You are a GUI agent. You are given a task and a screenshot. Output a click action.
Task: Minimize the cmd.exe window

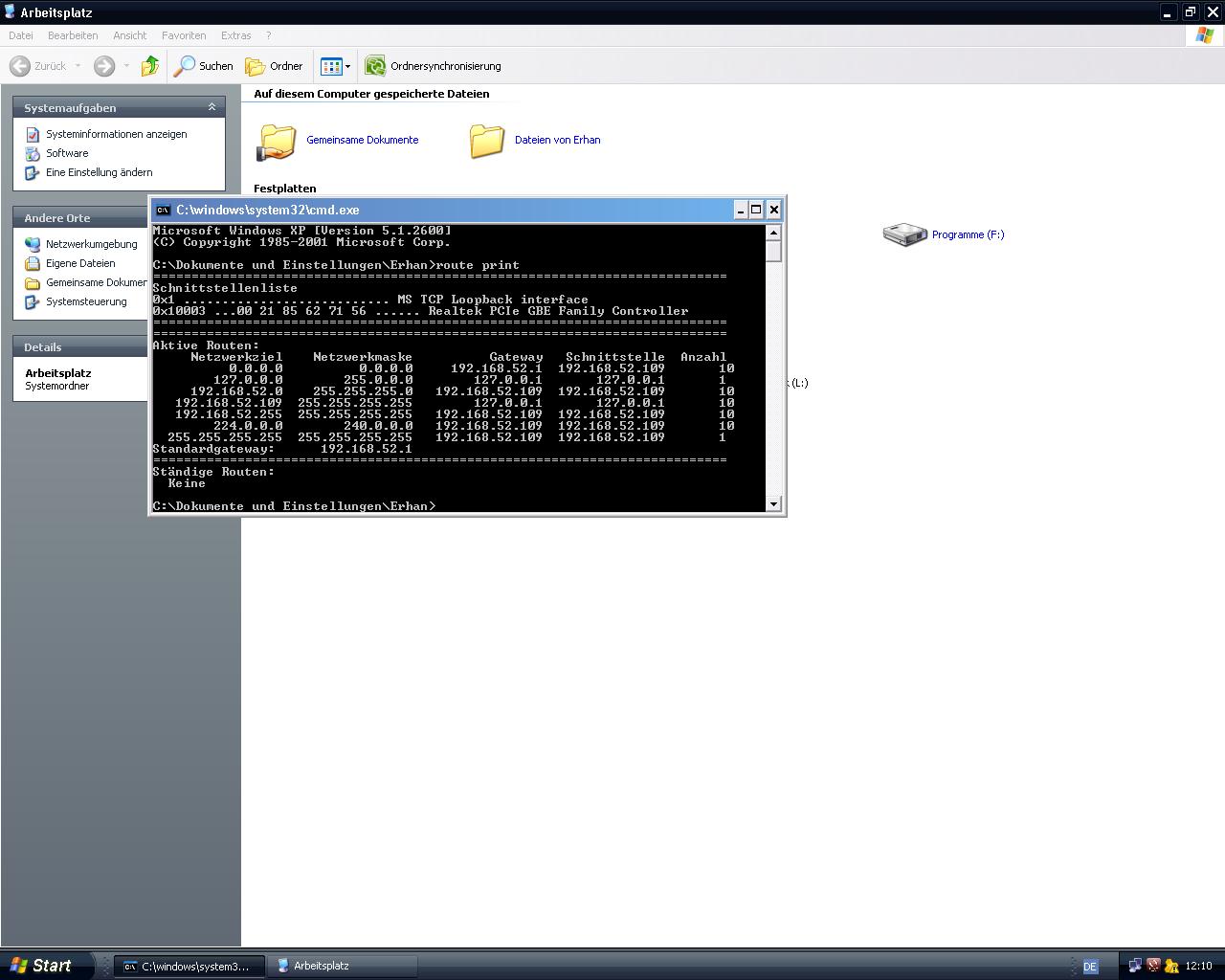click(741, 210)
